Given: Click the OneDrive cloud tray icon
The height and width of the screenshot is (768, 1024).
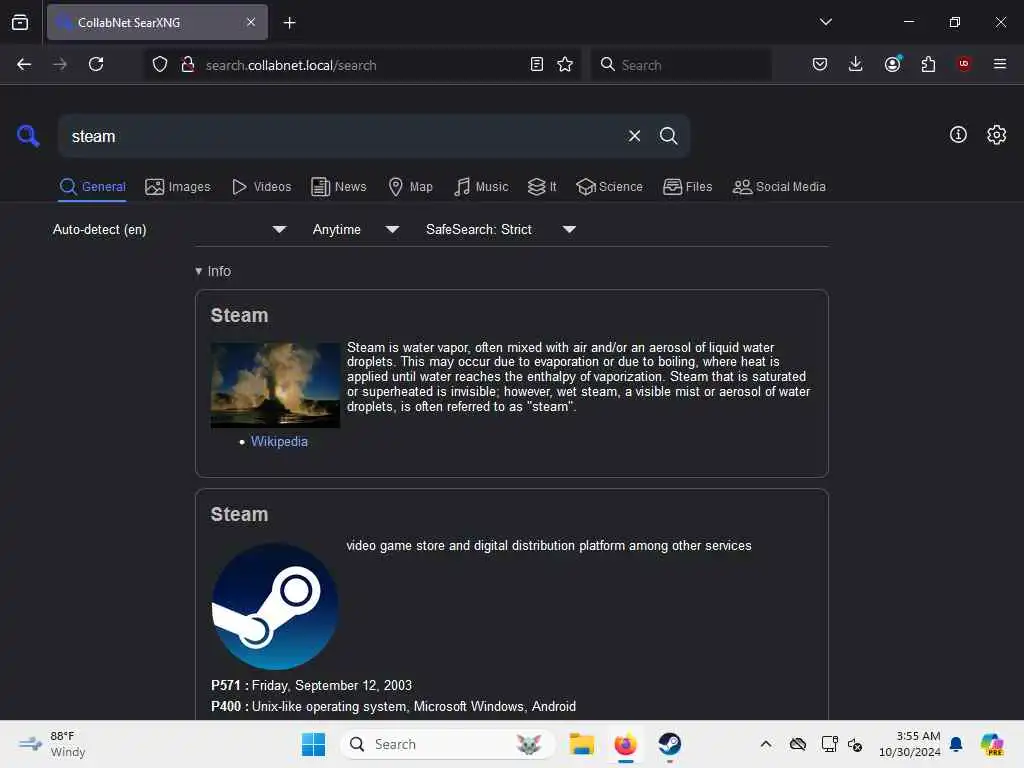Looking at the screenshot, I should [x=797, y=744].
